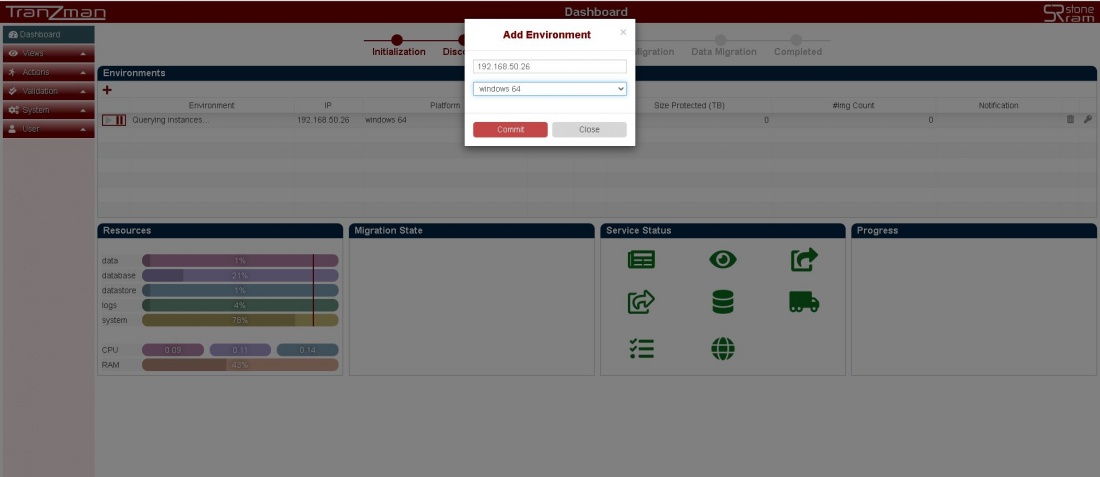Expand the Actions sidebar menu

pos(48,72)
